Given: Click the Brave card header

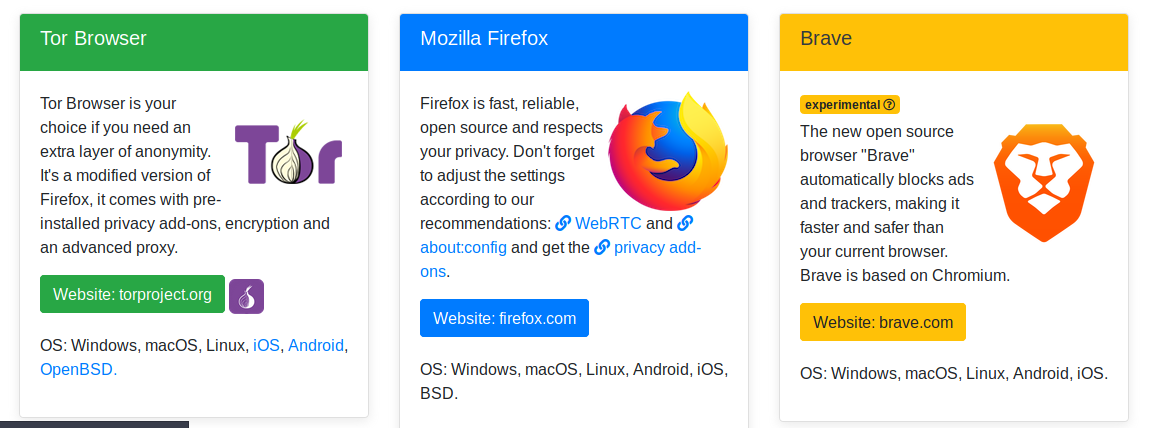Looking at the screenshot, I should point(954,39).
